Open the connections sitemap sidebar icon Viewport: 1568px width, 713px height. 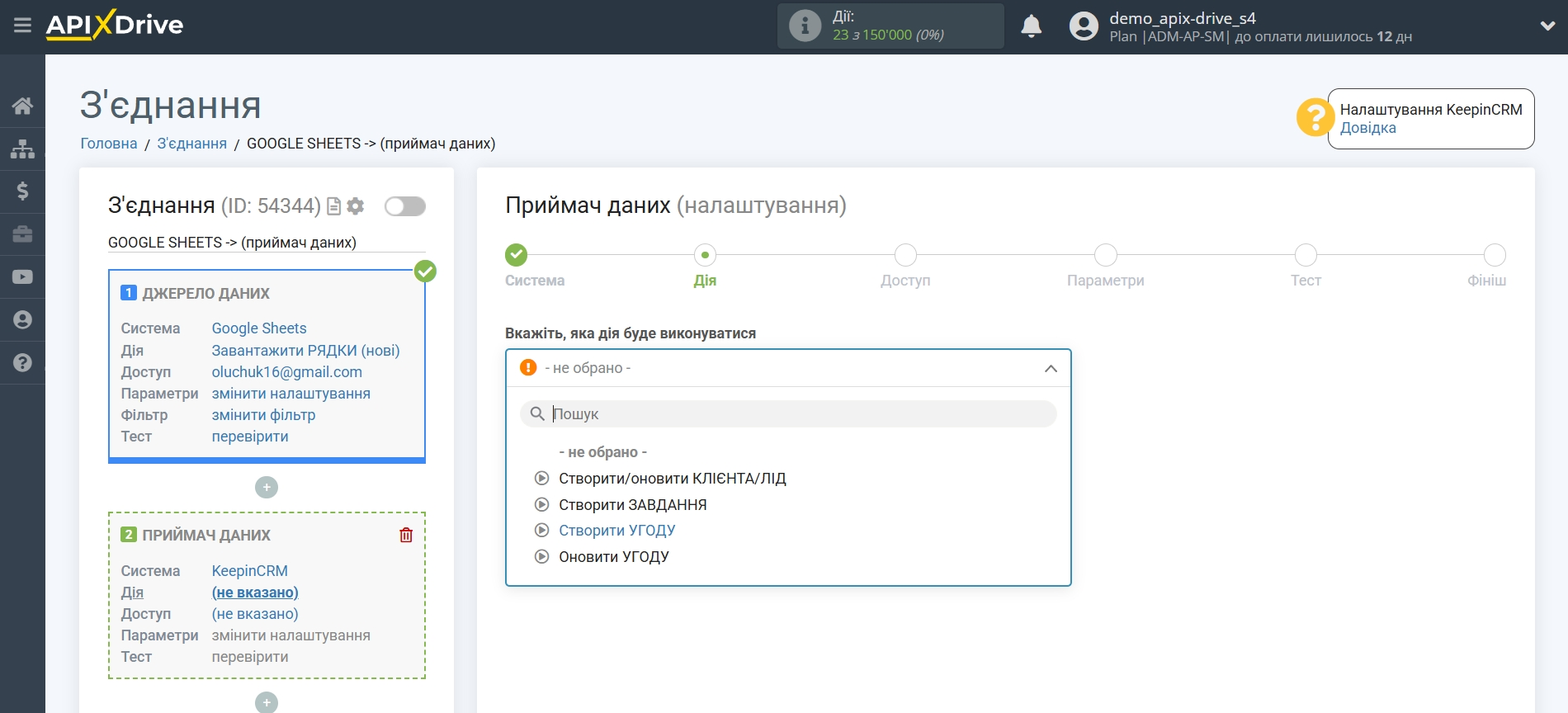(x=22, y=149)
